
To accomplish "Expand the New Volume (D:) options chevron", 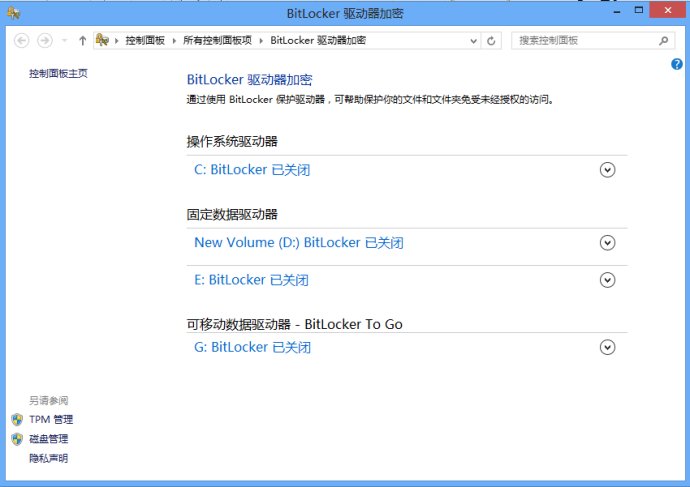I will [607, 242].
